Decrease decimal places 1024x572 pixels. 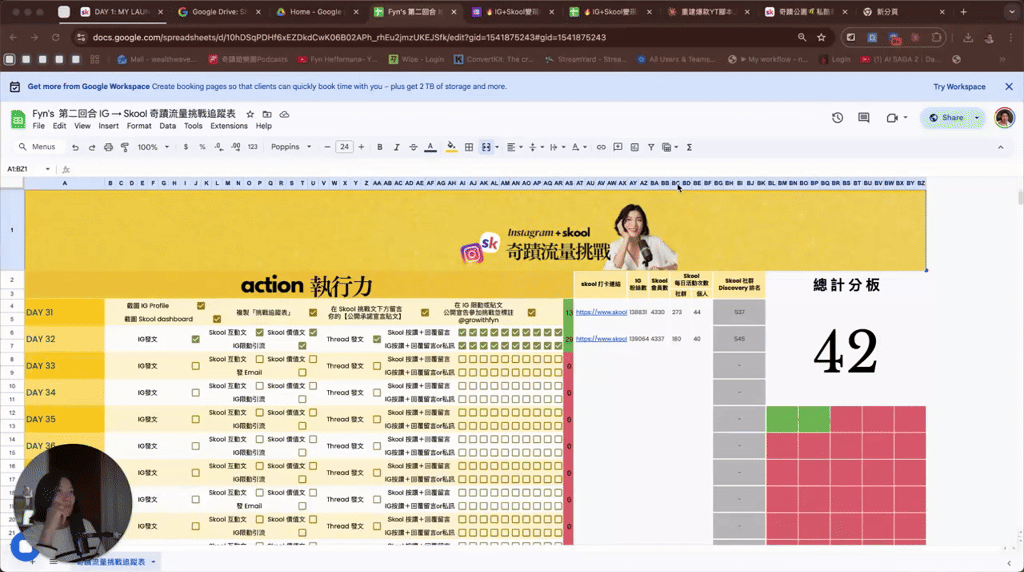pos(219,148)
